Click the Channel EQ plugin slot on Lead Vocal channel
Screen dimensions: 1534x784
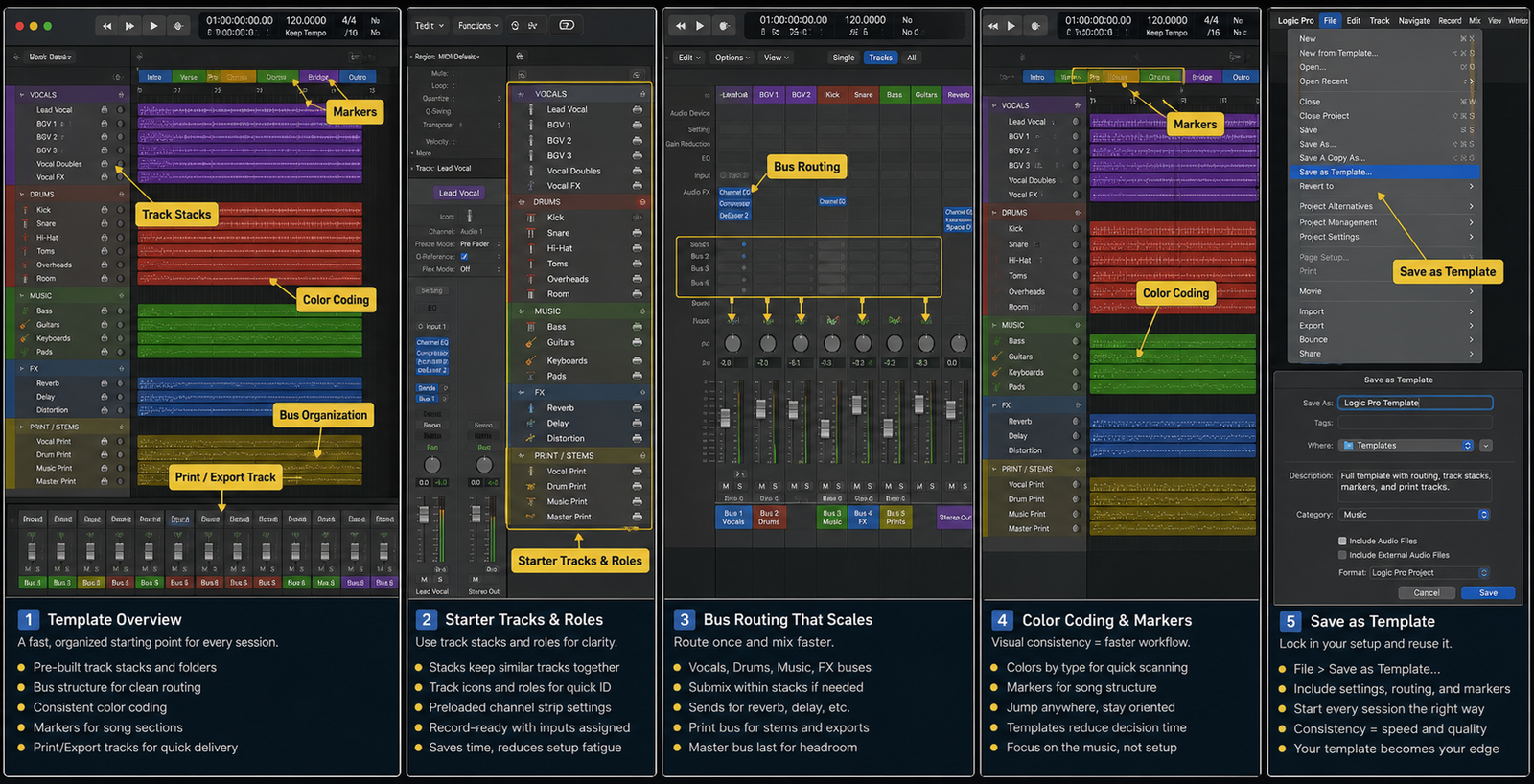(x=734, y=193)
